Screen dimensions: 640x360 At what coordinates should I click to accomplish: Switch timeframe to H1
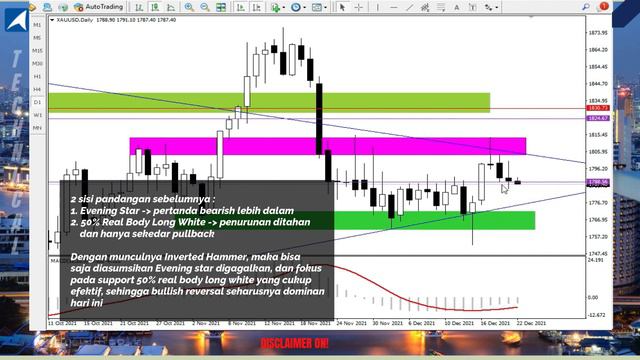point(37,76)
